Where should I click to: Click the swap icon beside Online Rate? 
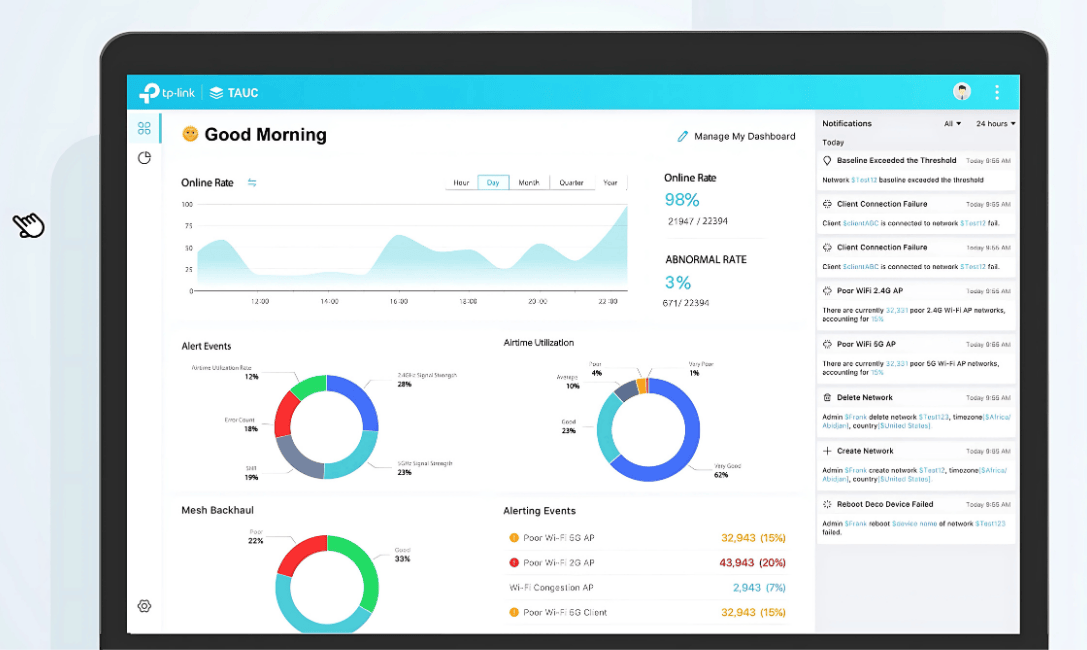pos(252,183)
